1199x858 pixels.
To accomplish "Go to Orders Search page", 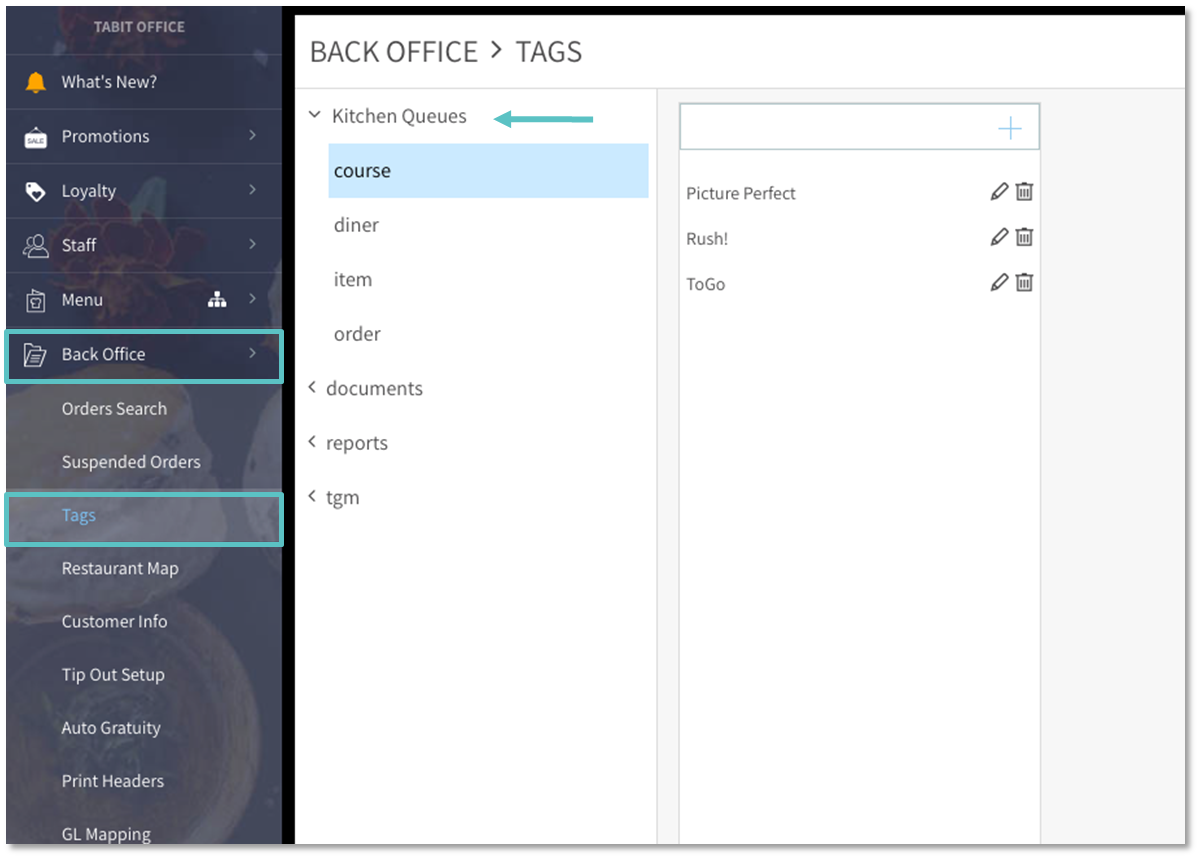I will point(114,408).
